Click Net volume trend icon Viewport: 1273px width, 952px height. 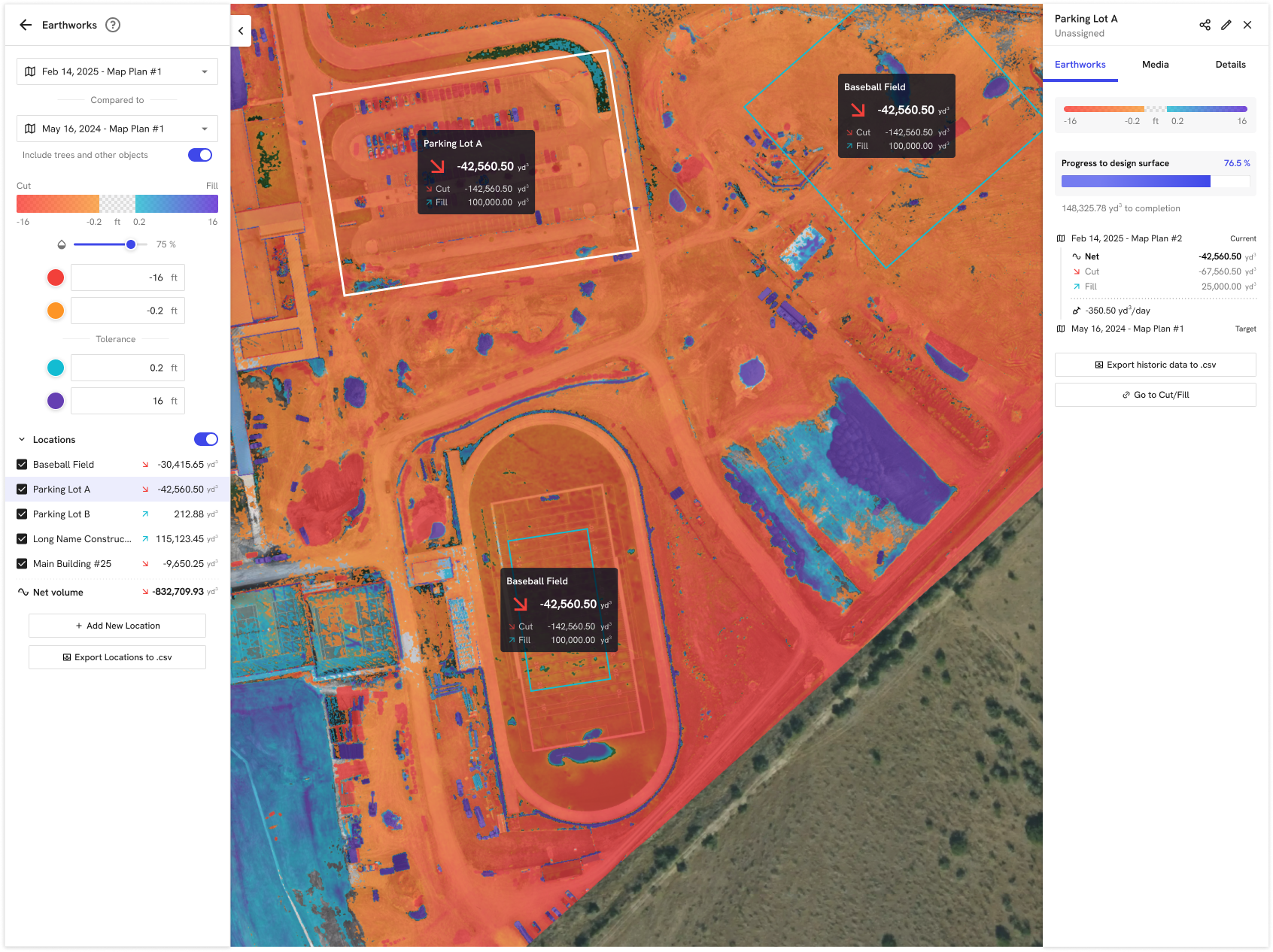pos(23,592)
